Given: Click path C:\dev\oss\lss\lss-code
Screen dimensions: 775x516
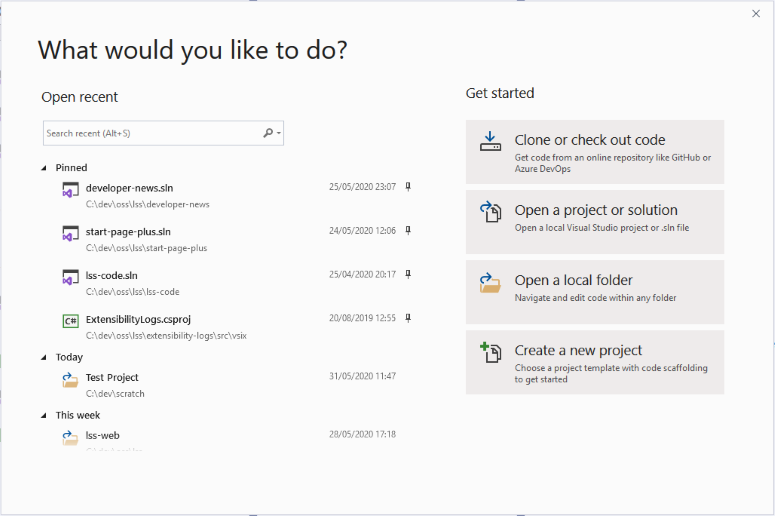Looking at the screenshot, I should (x=132, y=292).
